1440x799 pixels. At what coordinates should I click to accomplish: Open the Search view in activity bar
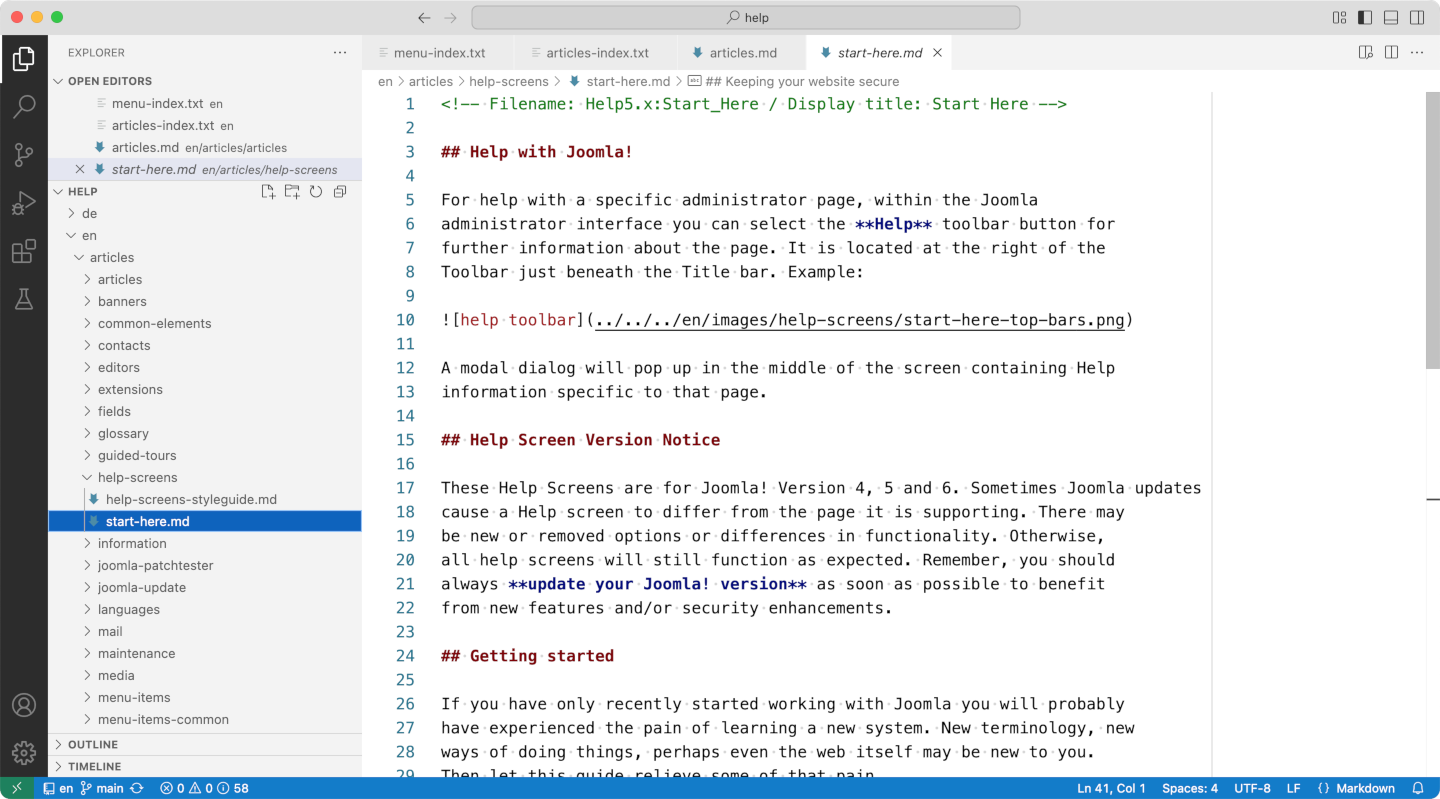(24, 106)
